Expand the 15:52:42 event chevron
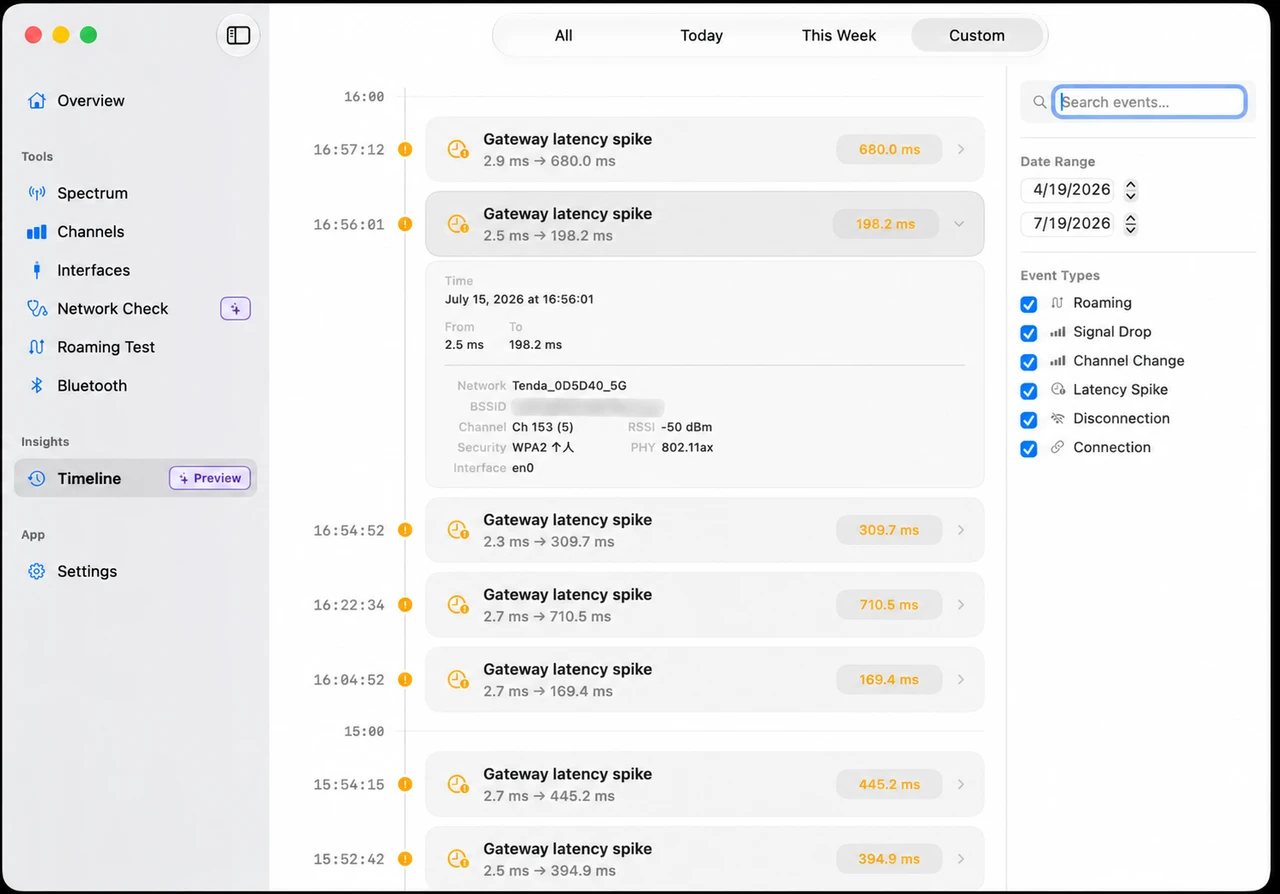 tap(961, 859)
